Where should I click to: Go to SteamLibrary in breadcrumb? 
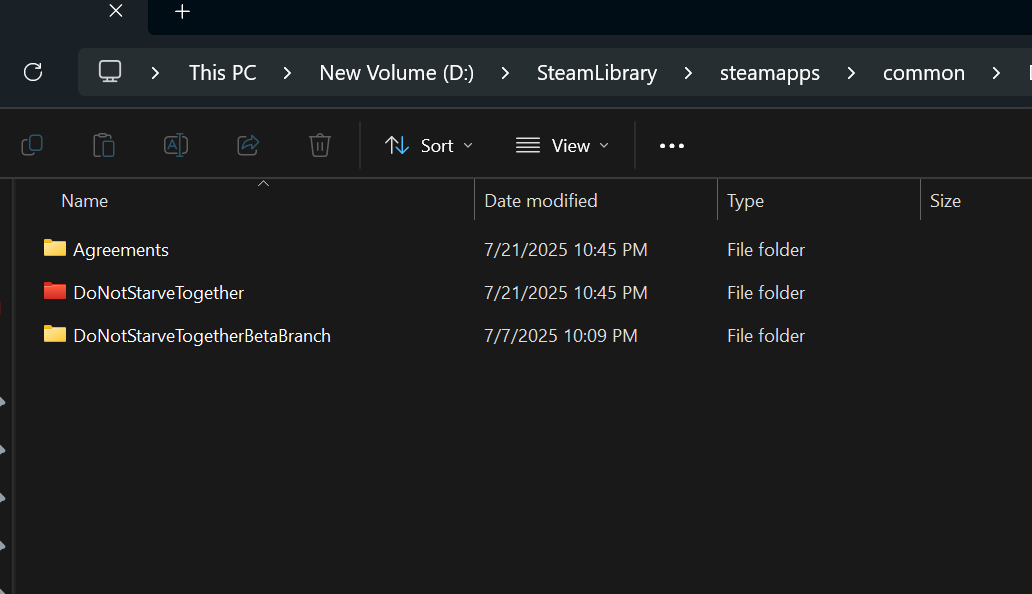pyautogui.click(x=597, y=72)
